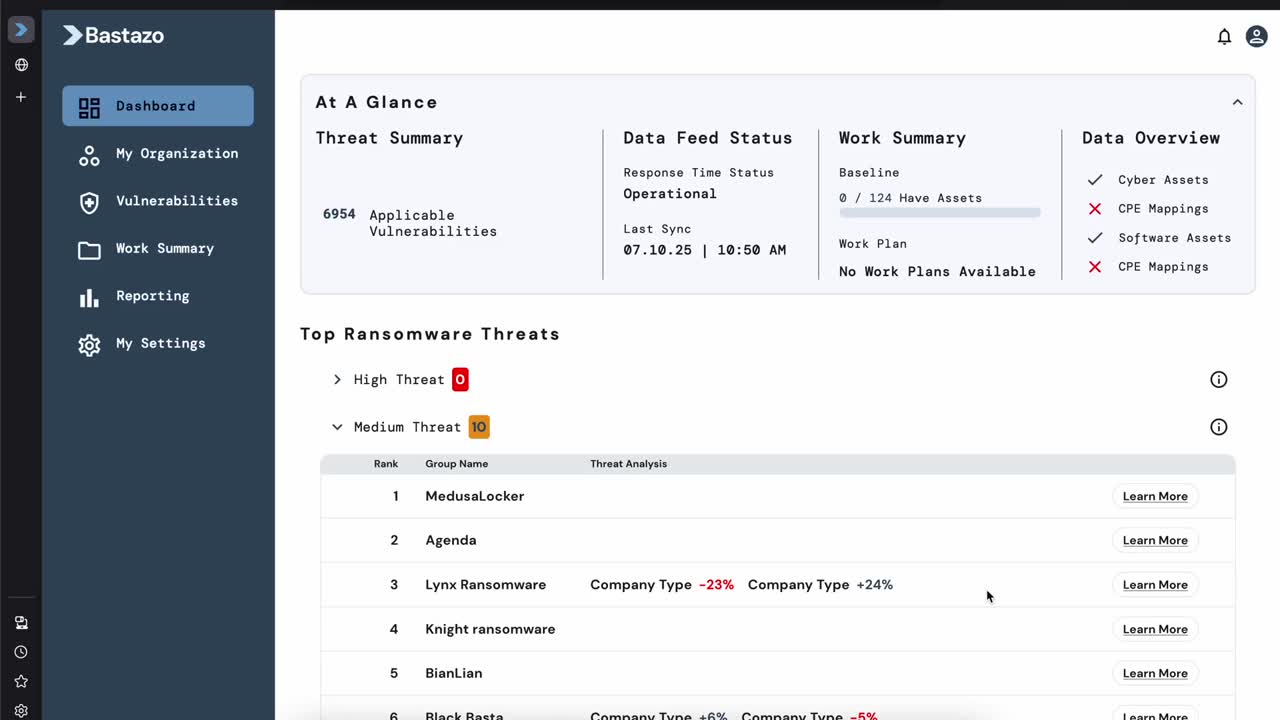The width and height of the screenshot is (1280, 720).
Task: Click the -23% Company Type value
Action: 716,585
